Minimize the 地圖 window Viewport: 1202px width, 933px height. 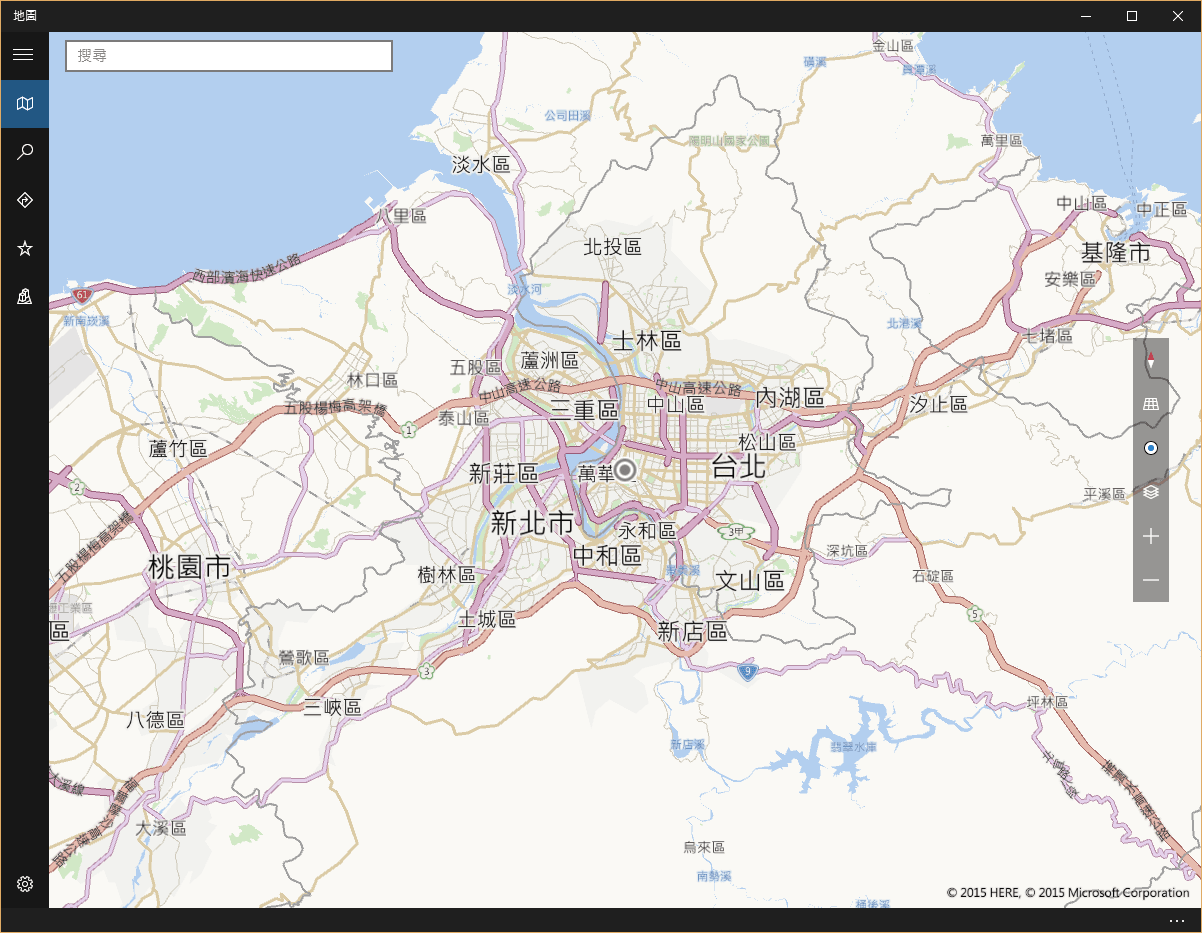pos(1087,16)
